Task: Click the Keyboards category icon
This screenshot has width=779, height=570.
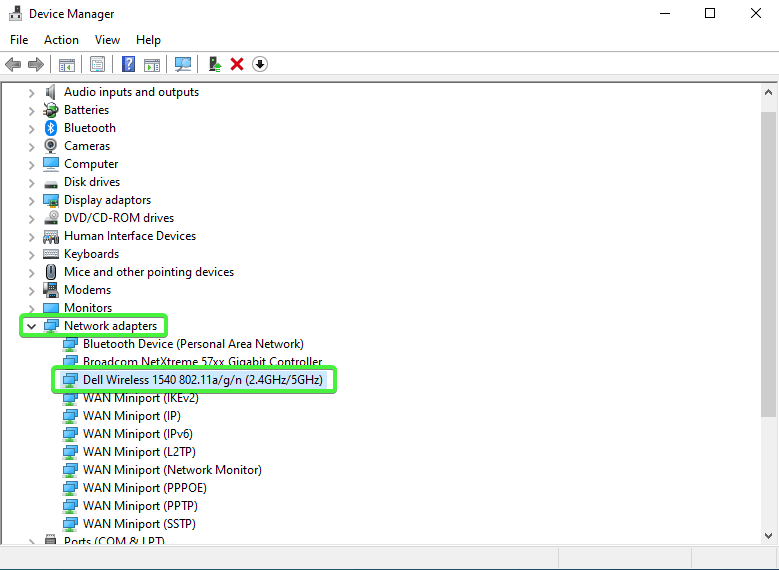Action: 51,254
